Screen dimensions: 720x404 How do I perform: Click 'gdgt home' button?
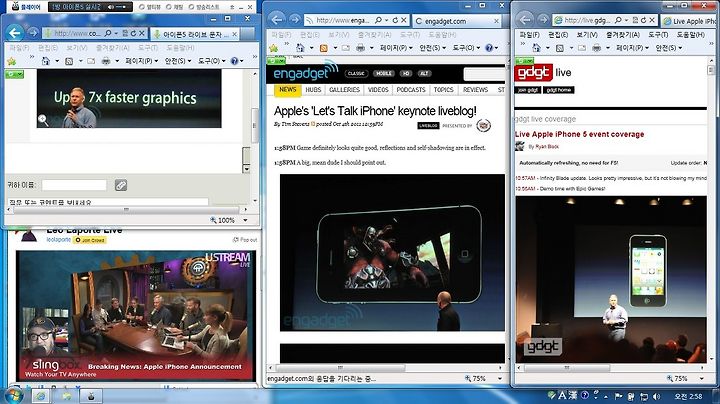559,90
